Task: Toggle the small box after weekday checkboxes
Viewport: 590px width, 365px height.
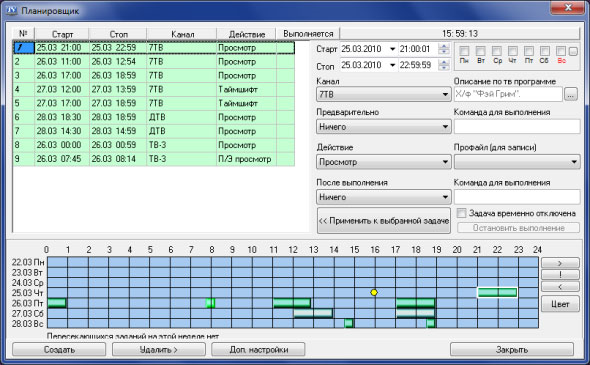Action: click(573, 51)
